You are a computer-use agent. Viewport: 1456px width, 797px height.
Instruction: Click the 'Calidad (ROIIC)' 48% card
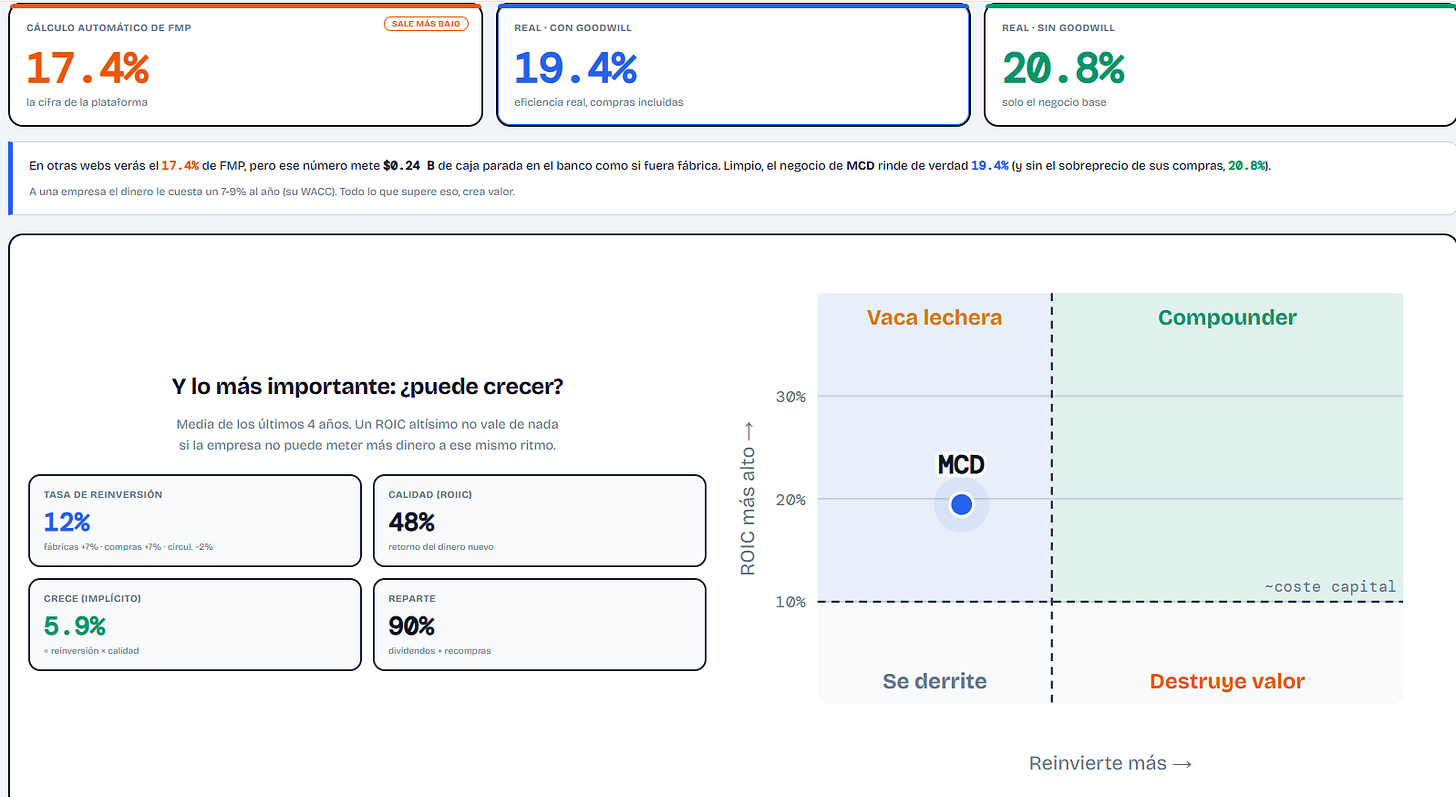click(x=539, y=520)
